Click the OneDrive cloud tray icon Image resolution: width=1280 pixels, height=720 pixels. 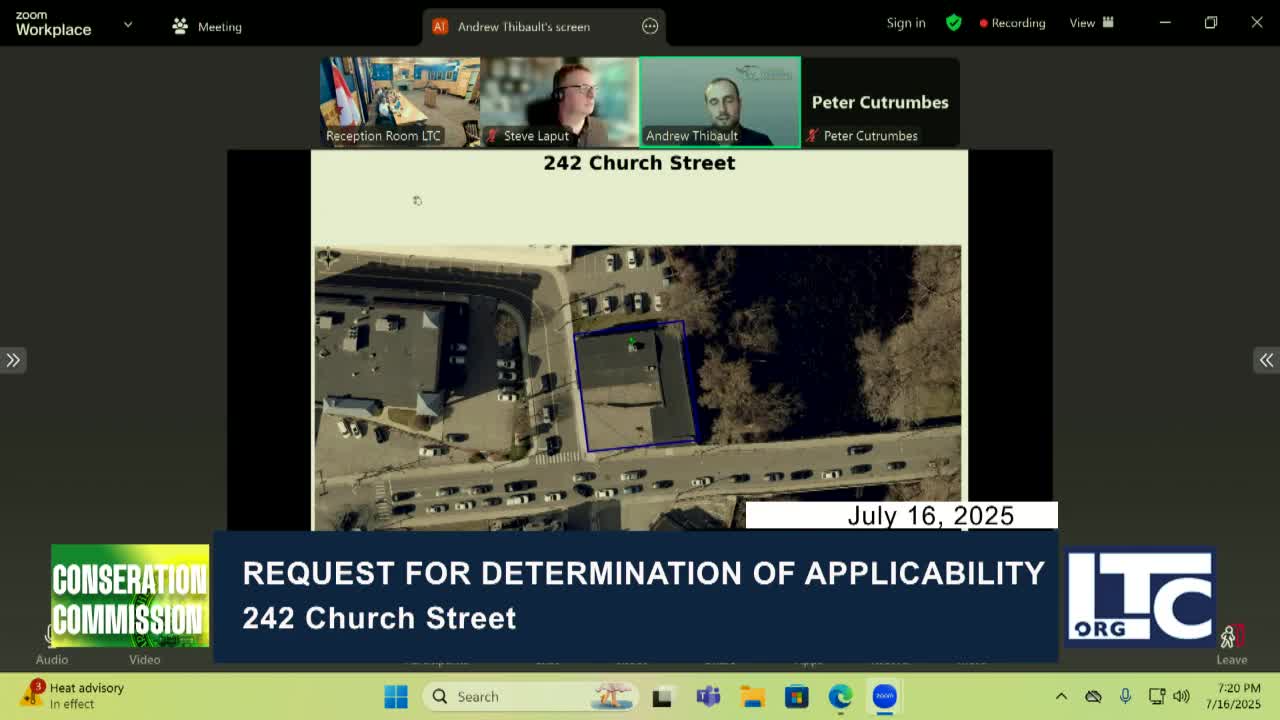(1093, 696)
